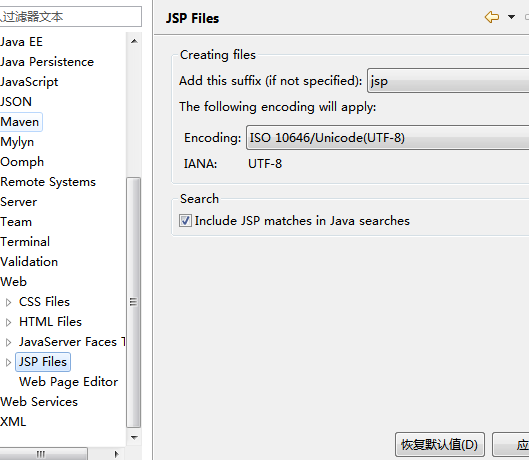Image resolution: width=529 pixels, height=460 pixels.
Task: Click the vertical scrollbar thumb in tree
Action: [134, 302]
